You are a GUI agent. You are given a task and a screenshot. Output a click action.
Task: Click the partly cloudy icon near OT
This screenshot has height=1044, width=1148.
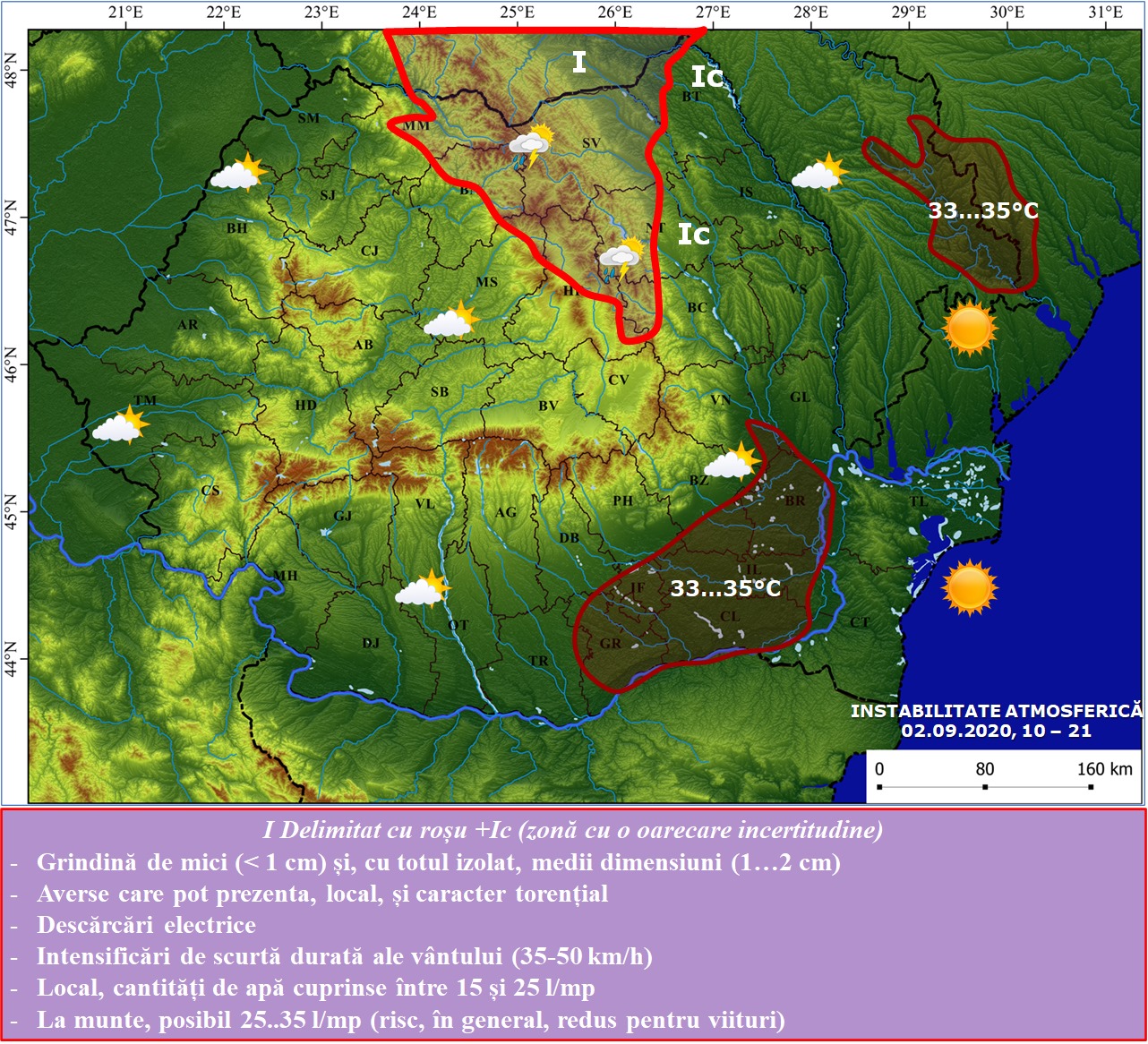[423, 588]
